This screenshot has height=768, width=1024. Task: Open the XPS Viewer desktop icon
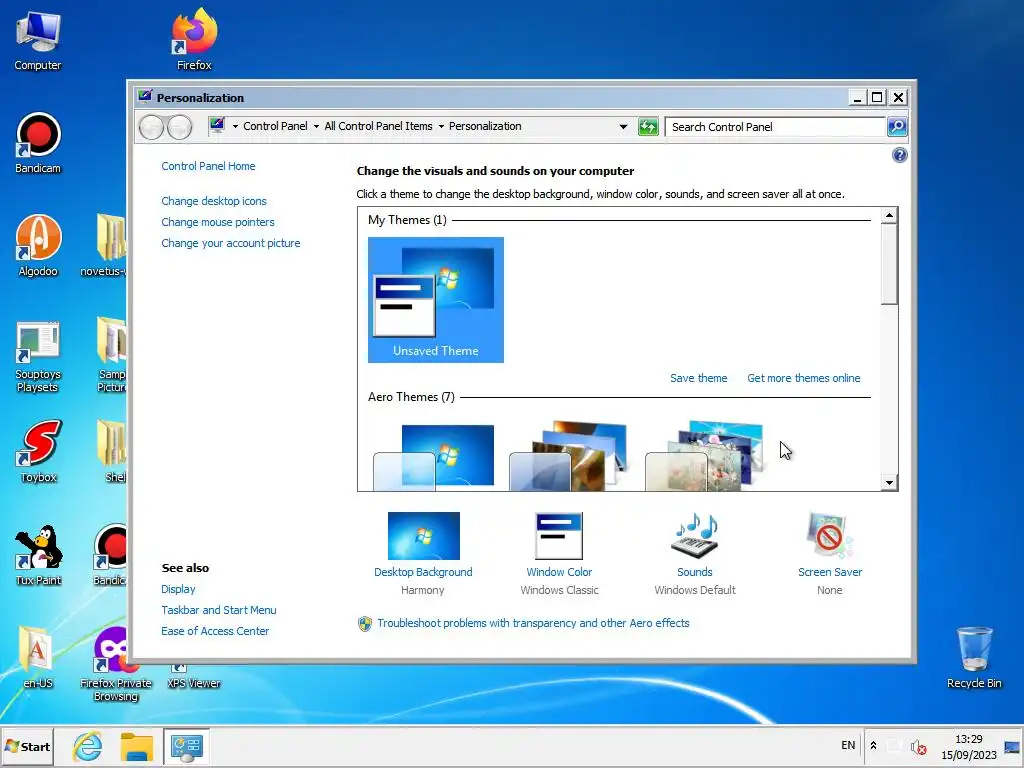tap(194, 677)
